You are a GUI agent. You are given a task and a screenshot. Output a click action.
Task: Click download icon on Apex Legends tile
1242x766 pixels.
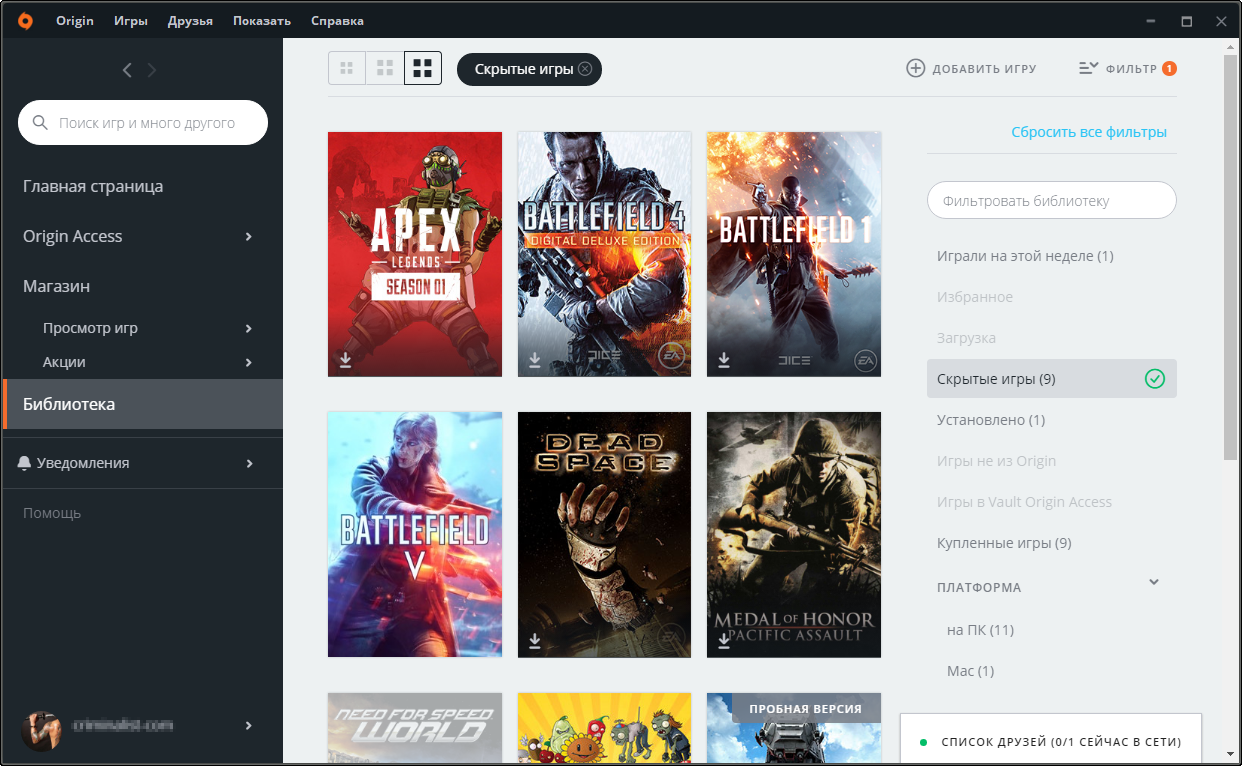tap(345, 360)
